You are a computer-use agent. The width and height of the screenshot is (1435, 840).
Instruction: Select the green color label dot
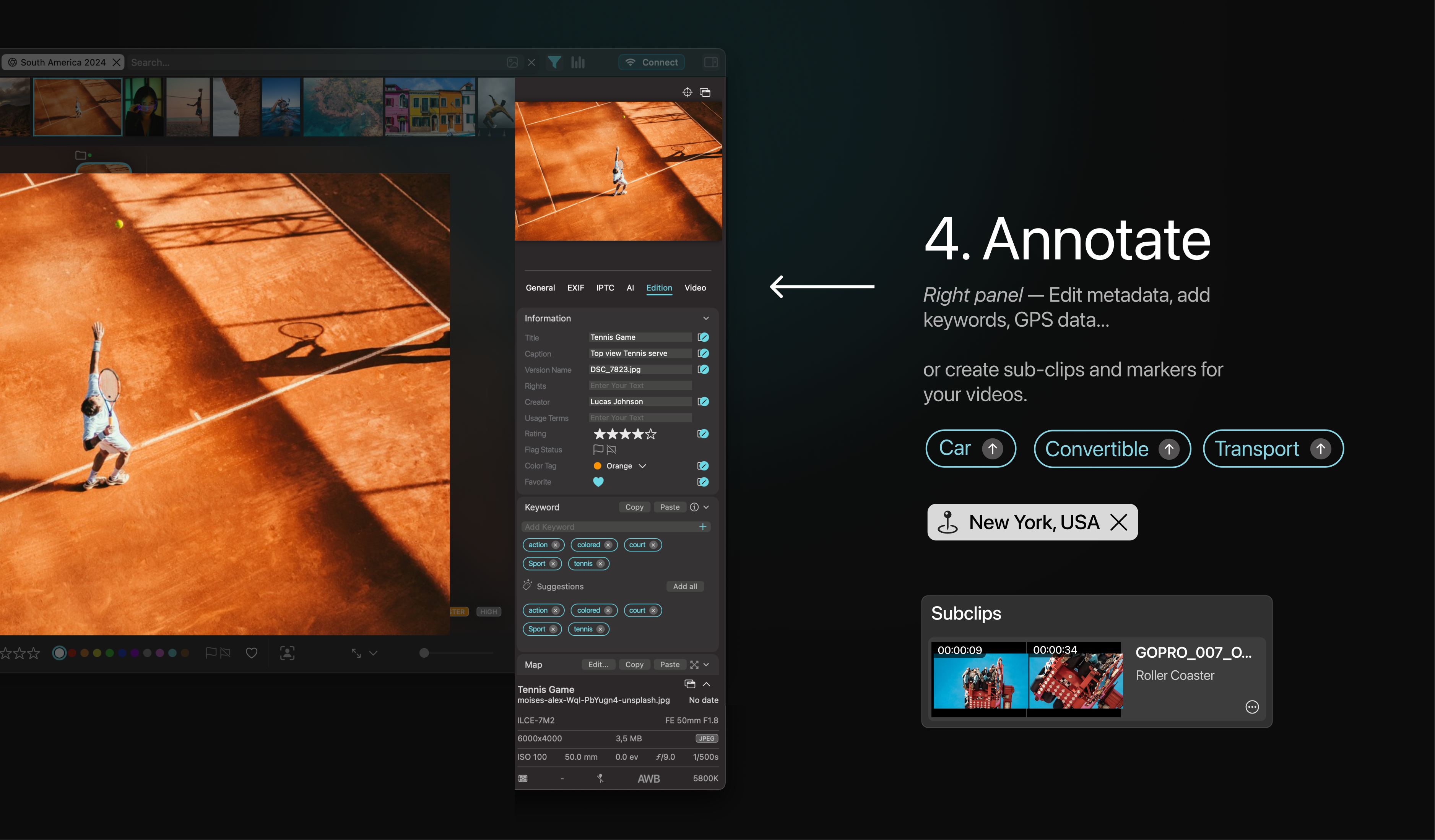(x=109, y=653)
